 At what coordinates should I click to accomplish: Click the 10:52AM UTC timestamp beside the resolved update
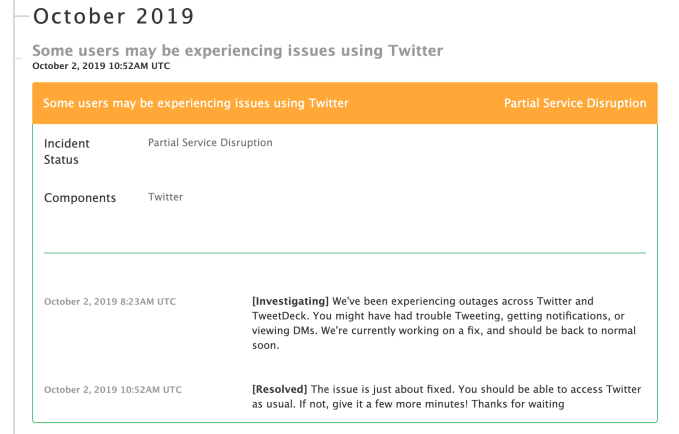tap(113, 389)
